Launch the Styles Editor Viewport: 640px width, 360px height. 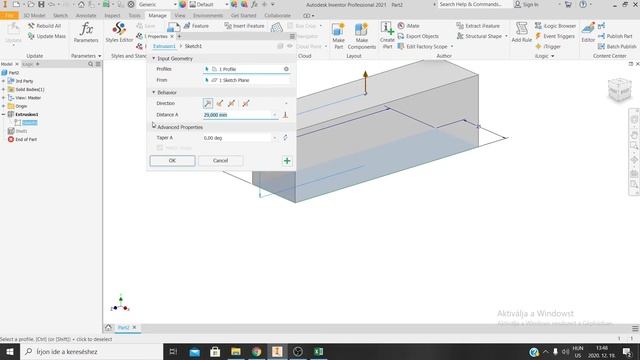coord(119,33)
